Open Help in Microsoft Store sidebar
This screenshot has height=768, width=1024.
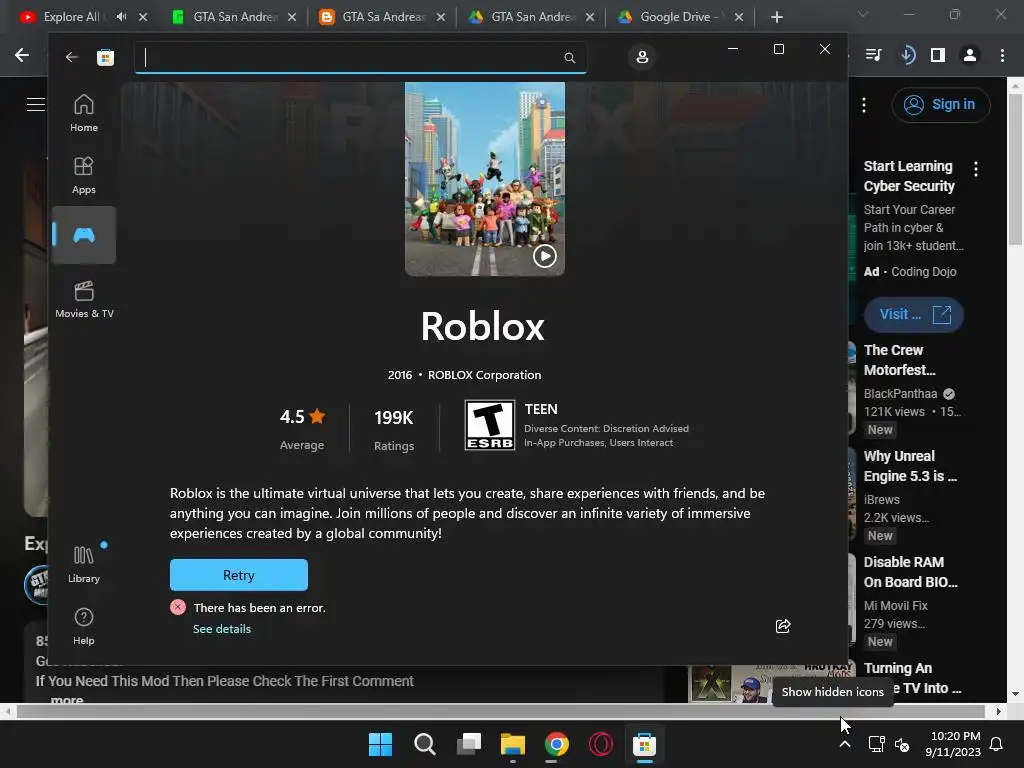tap(84, 626)
